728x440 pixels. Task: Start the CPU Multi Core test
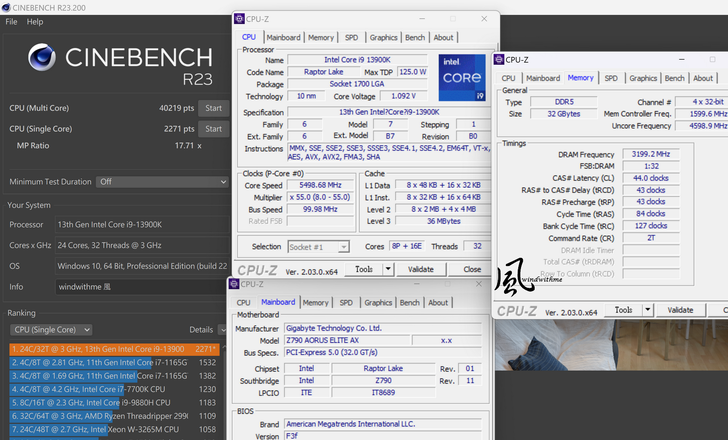[213, 108]
